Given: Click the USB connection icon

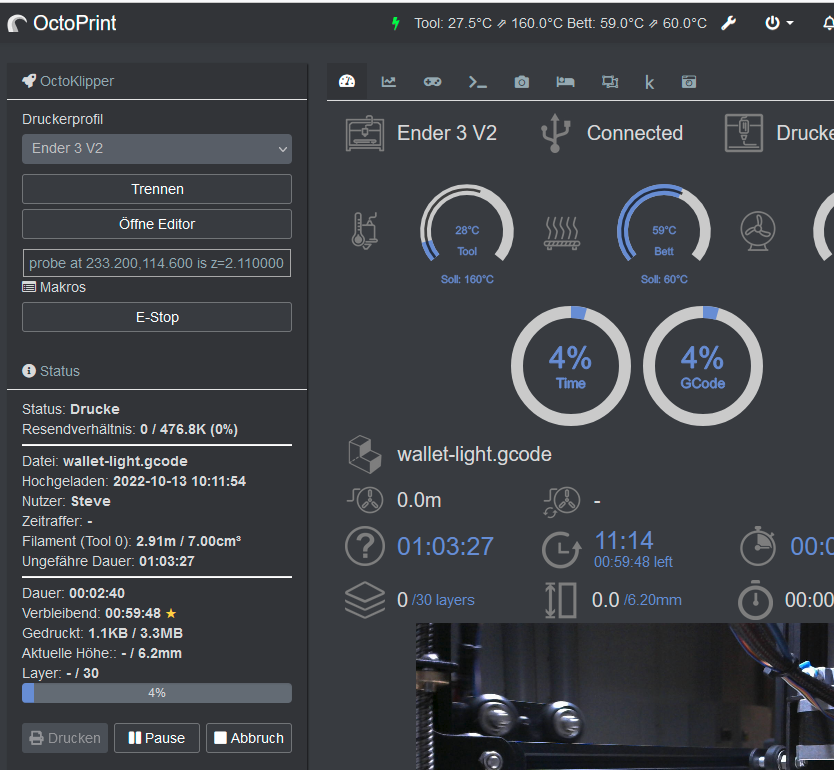Looking at the screenshot, I should click(x=555, y=133).
